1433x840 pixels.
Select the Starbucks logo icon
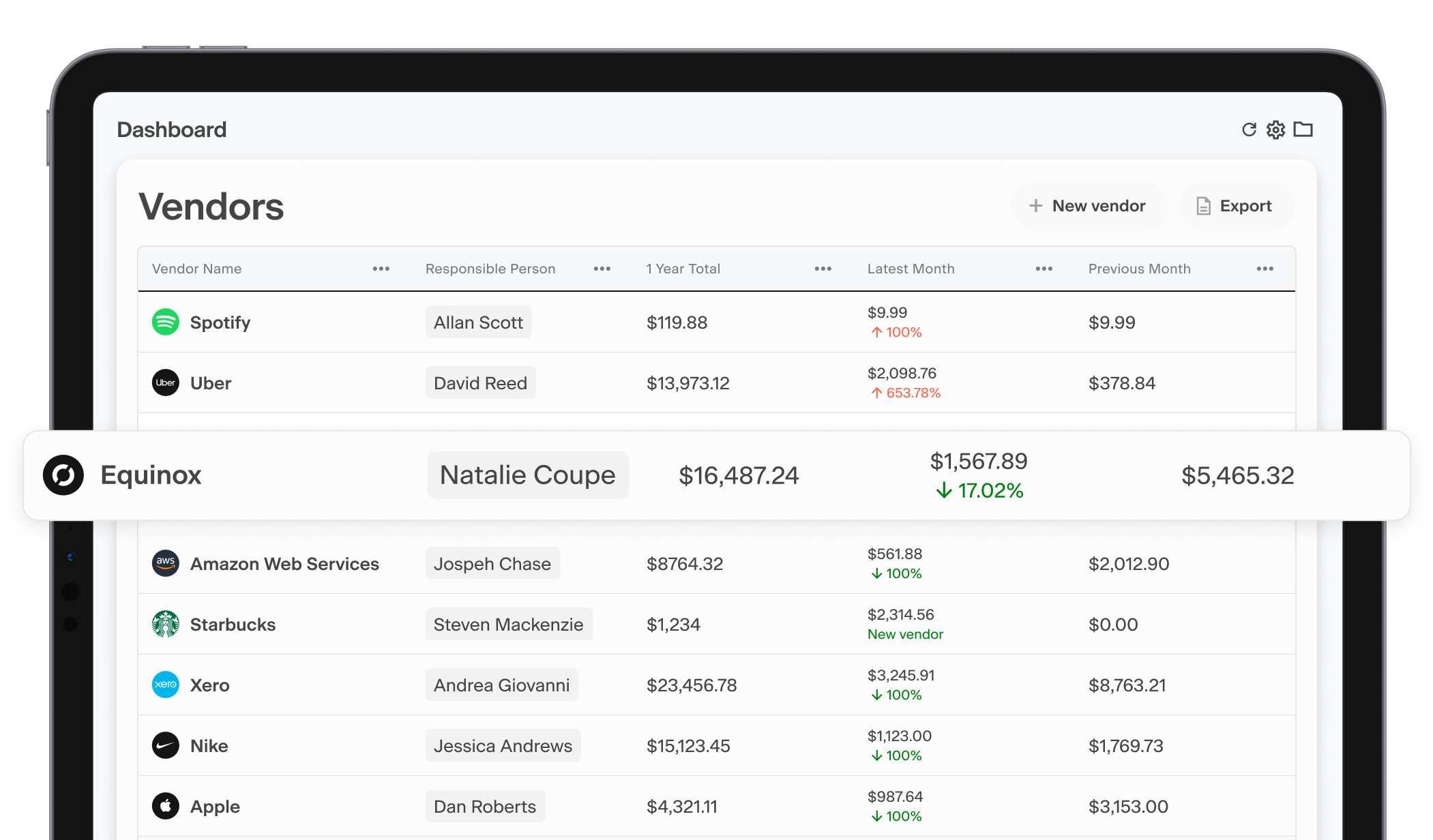166,624
